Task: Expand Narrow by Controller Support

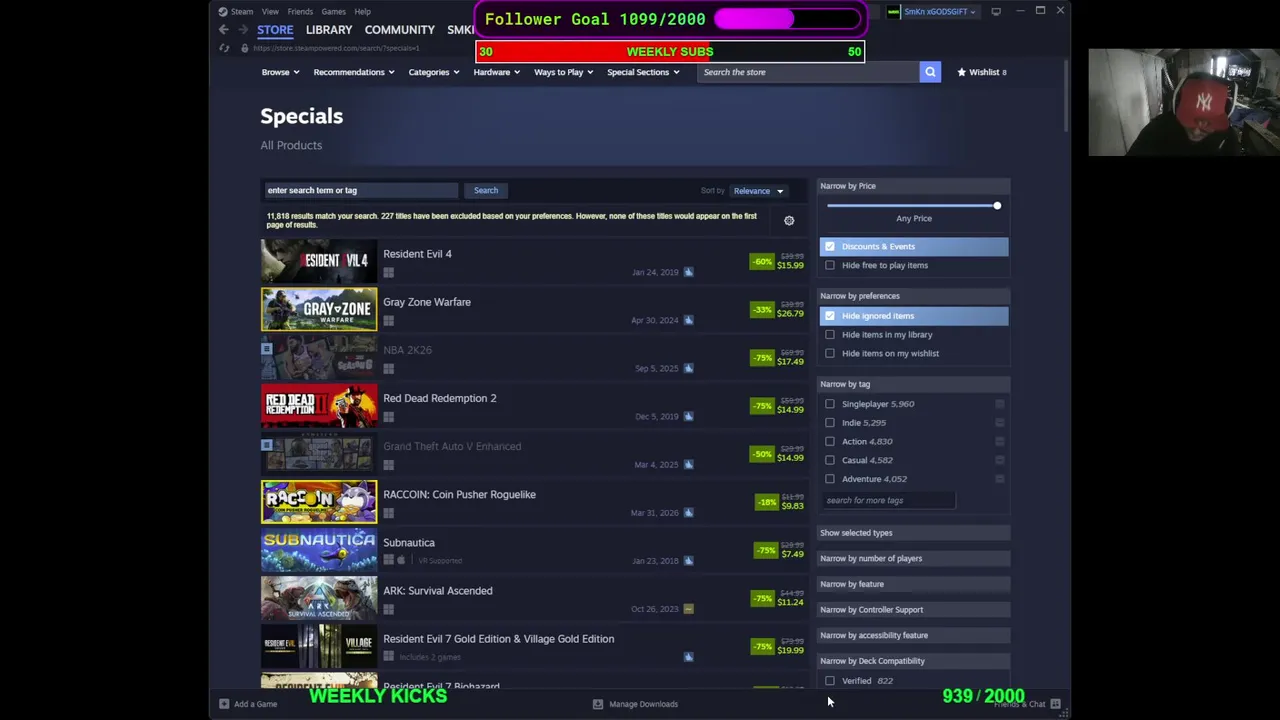Action: [x=914, y=609]
